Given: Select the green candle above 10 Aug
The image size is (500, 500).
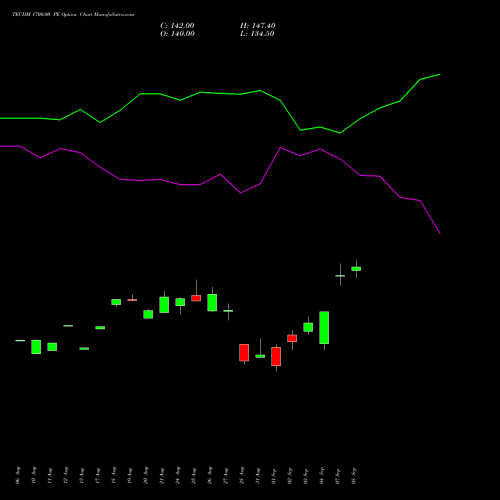Looking at the screenshot, I should coord(36,347).
